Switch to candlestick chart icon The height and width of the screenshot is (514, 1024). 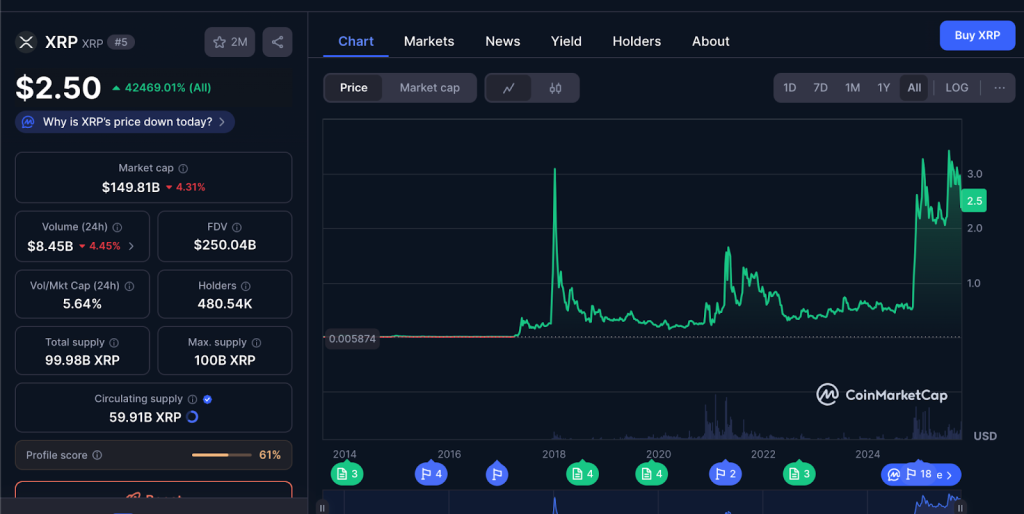pos(555,88)
